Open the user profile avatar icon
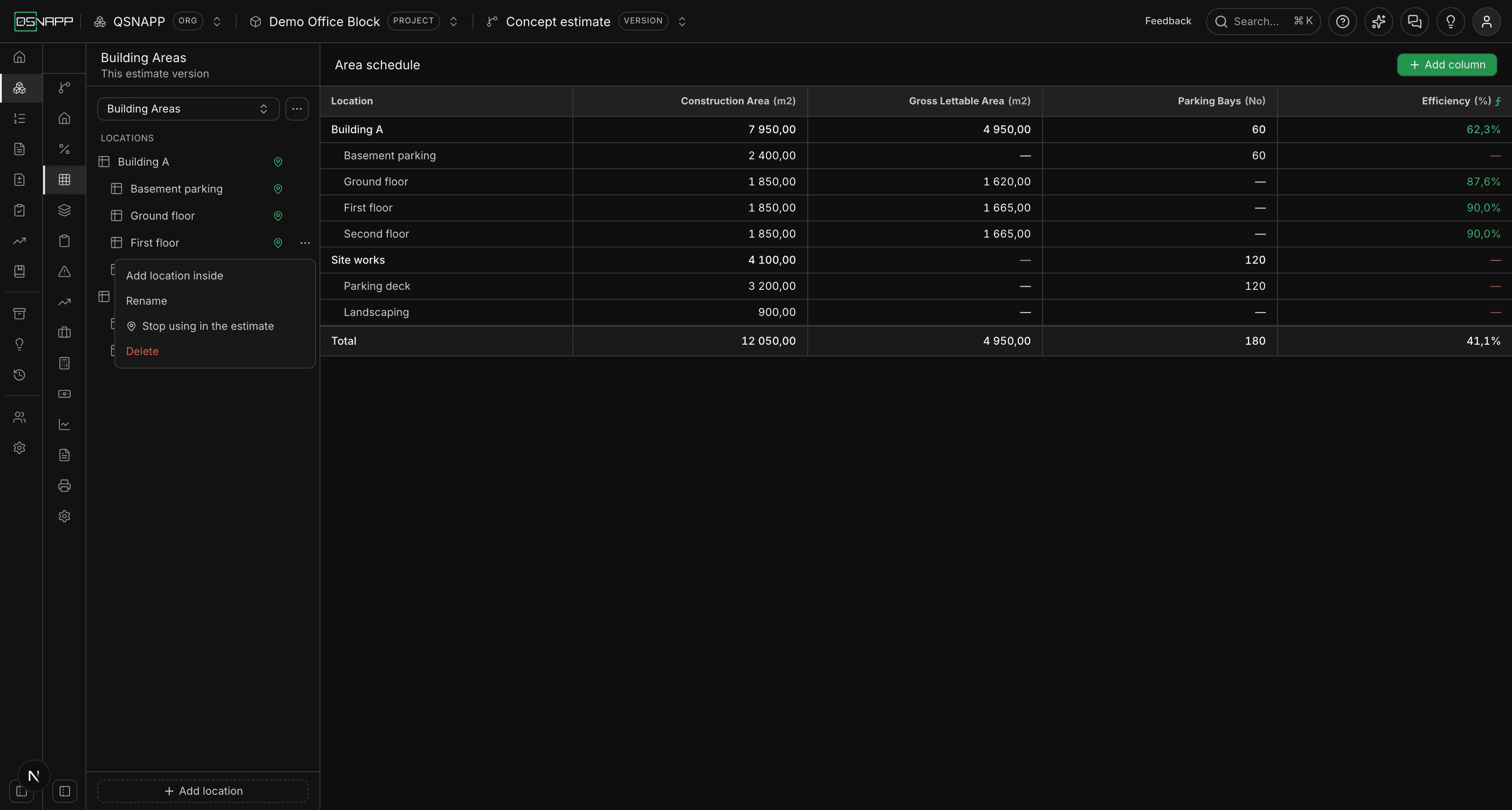 point(1486,22)
